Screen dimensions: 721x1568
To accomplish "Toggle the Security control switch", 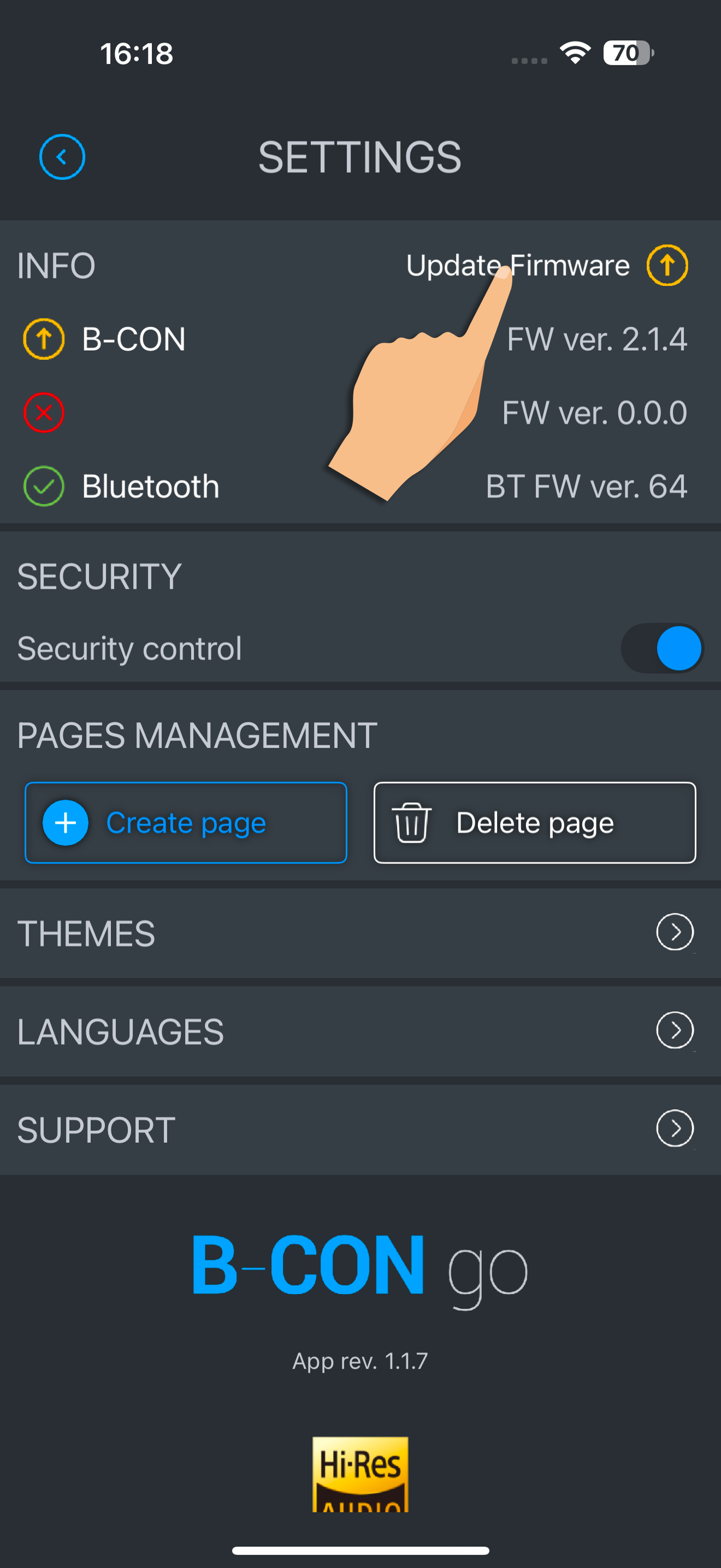I will (x=662, y=648).
